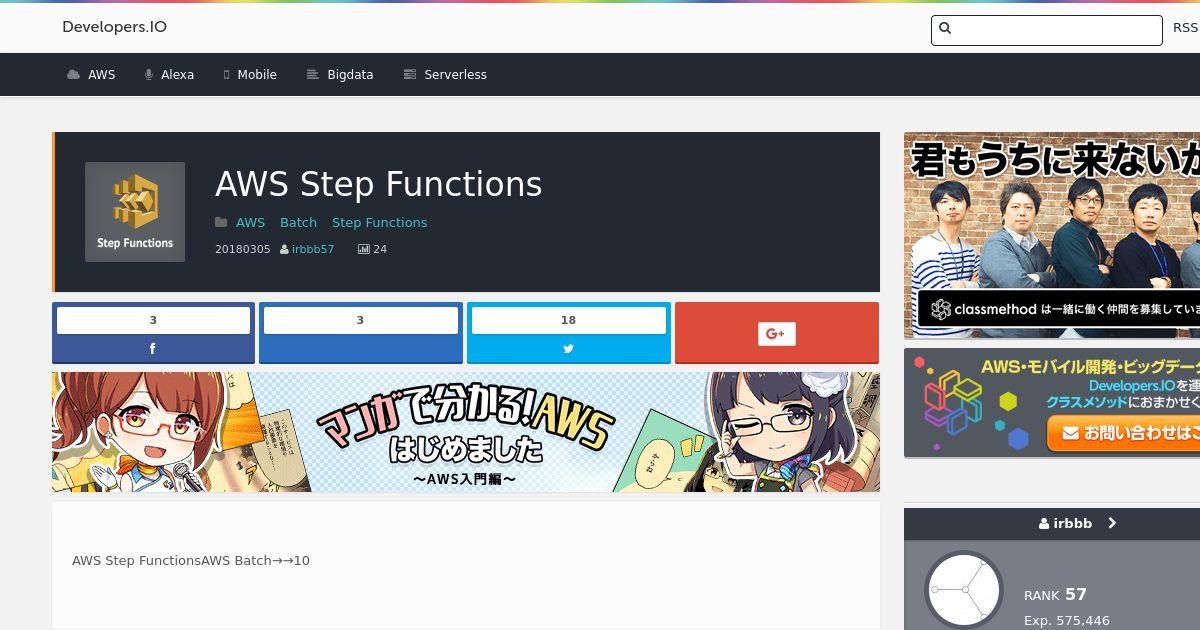Click the round author avatar image
The image size is (1200, 630).
pyautogui.click(x=964, y=590)
